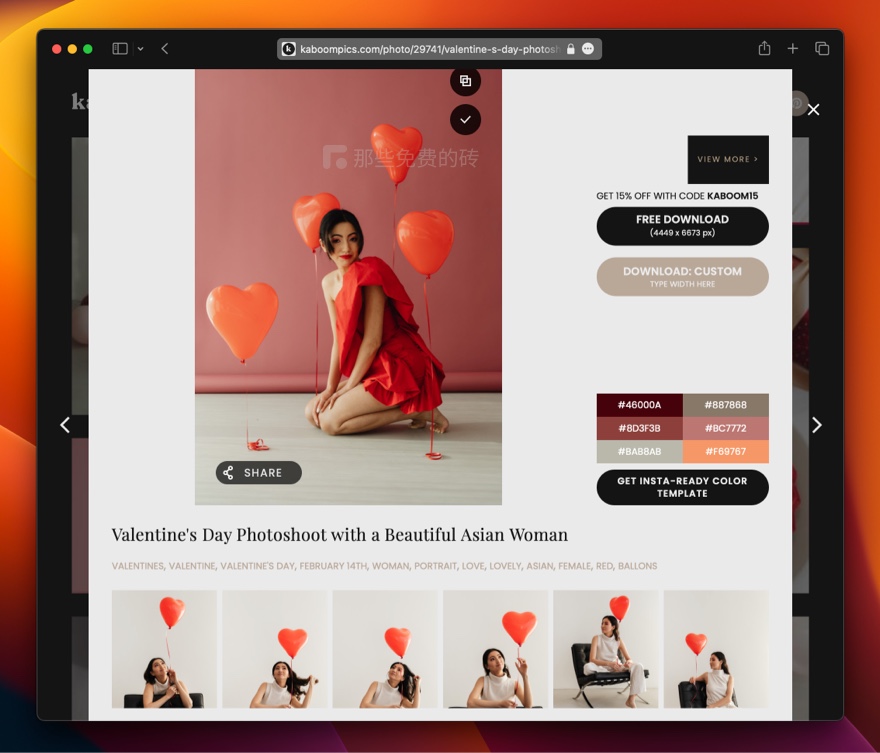The height and width of the screenshot is (753, 880).
Task: Open the page options ellipsis in address bar
Action: [588, 49]
